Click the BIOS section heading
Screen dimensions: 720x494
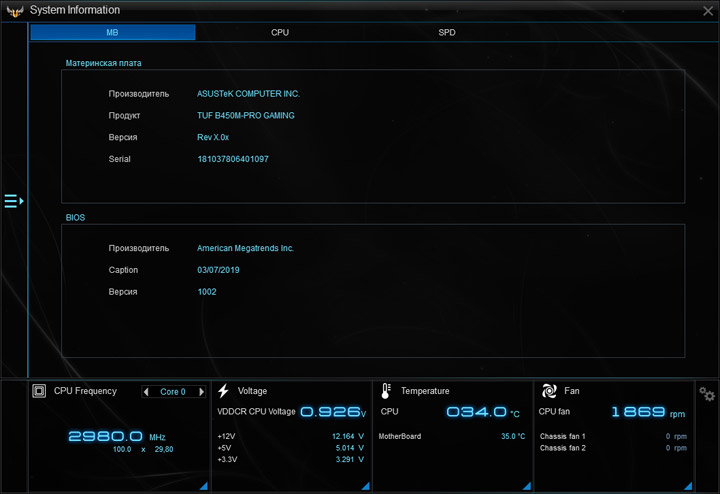[75, 218]
